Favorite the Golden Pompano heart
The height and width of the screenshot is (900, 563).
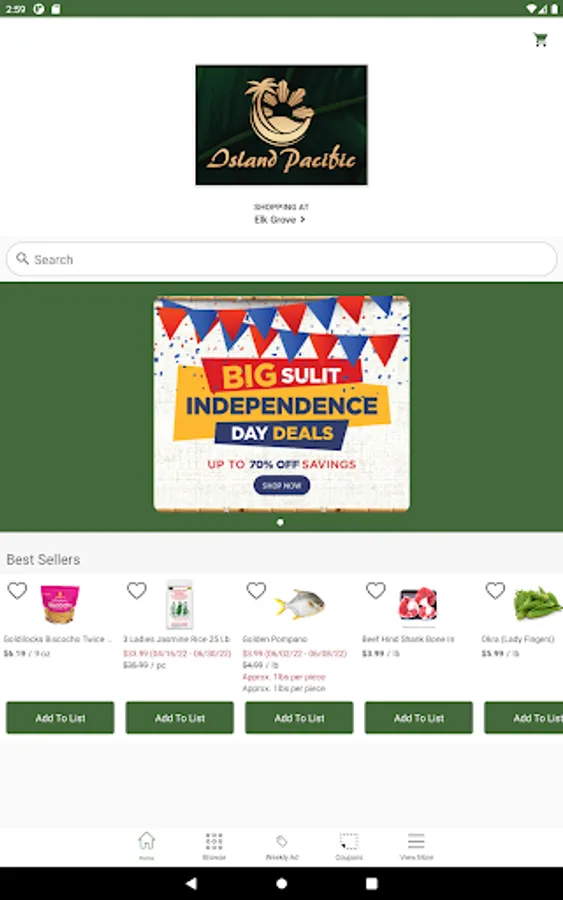point(256,590)
